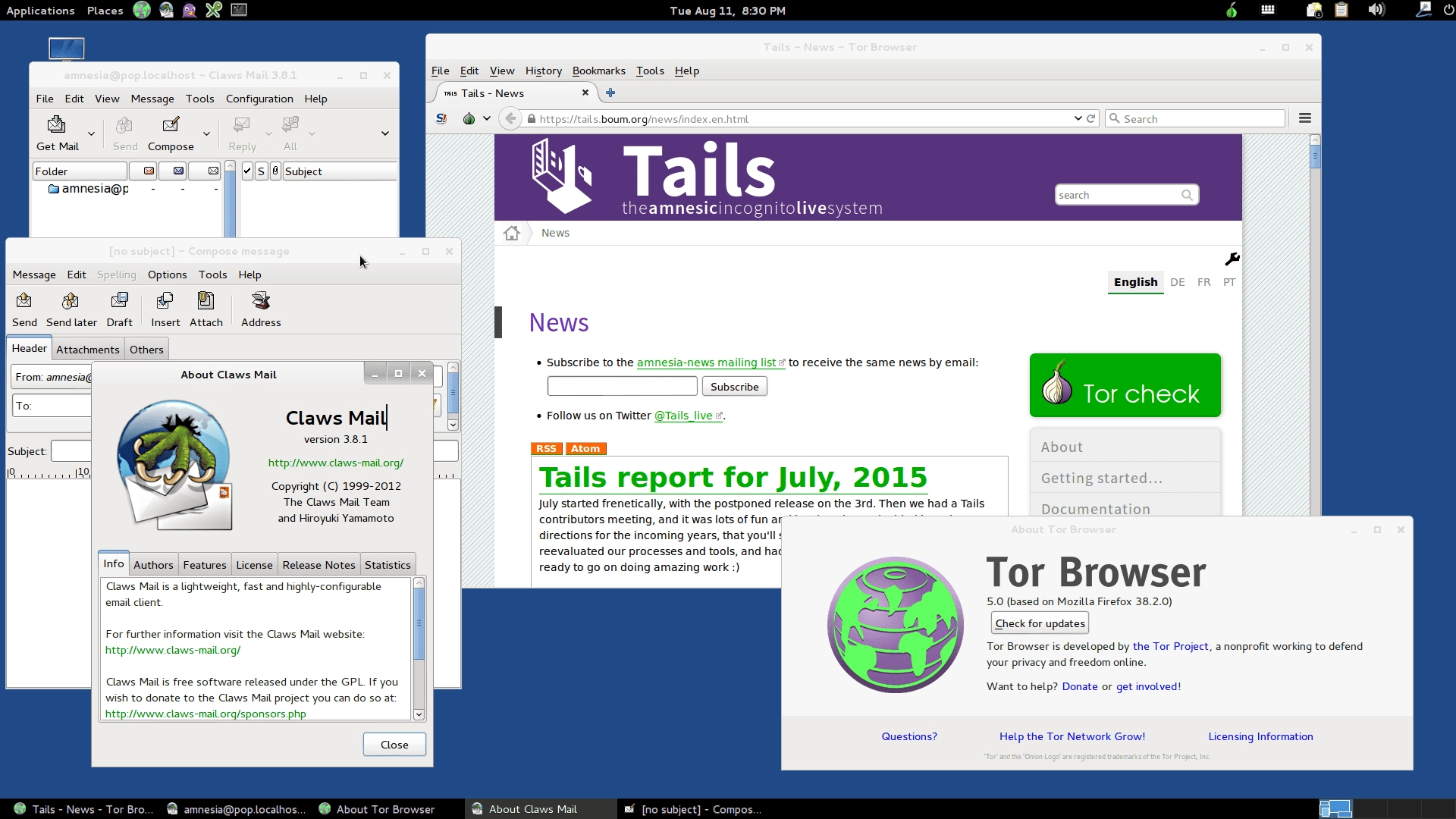Open Reply All dropdown arrow

click(x=312, y=133)
